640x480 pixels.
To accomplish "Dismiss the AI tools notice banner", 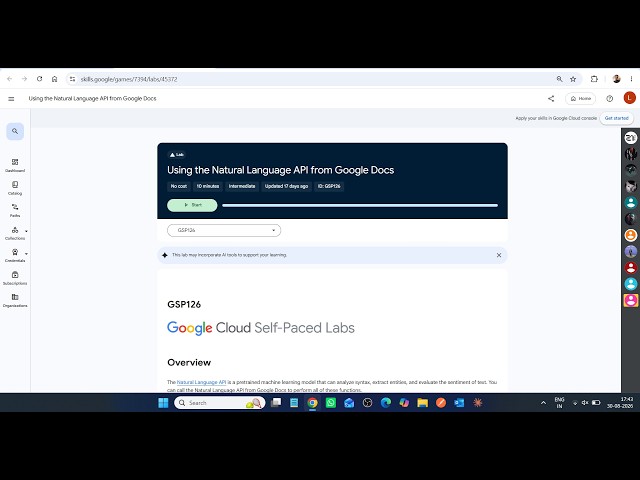I will (x=499, y=255).
